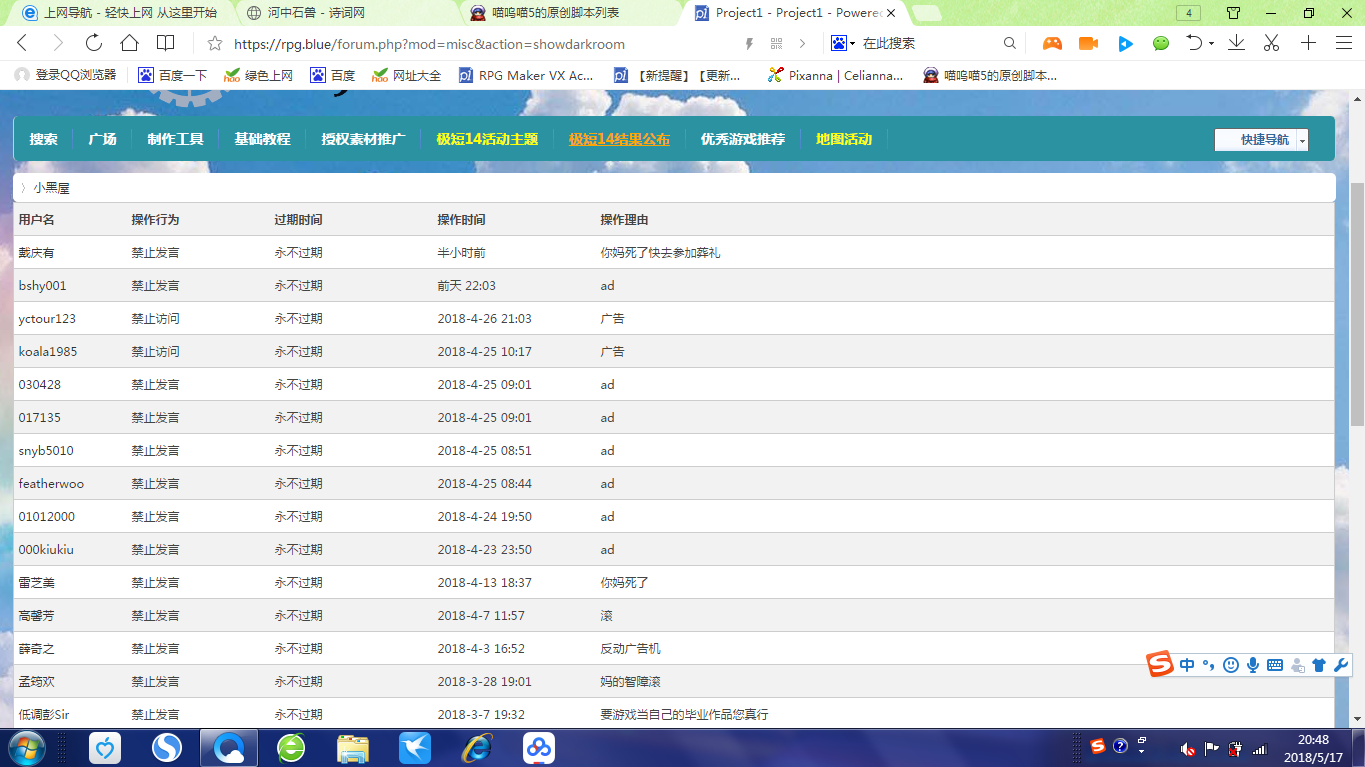Viewport: 1365px width, 767px height.
Task: Expand the Baidu search engine dropdown
Action: pyautogui.click(x=852, y=44)
